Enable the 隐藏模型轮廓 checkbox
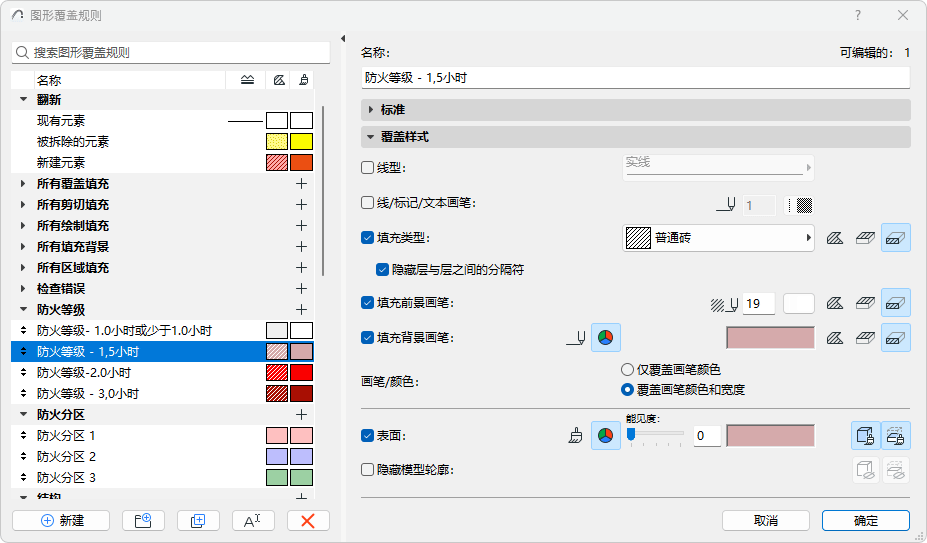Image resolution: width=927 pixels, height=543 pixels. [x=367, y=470]
